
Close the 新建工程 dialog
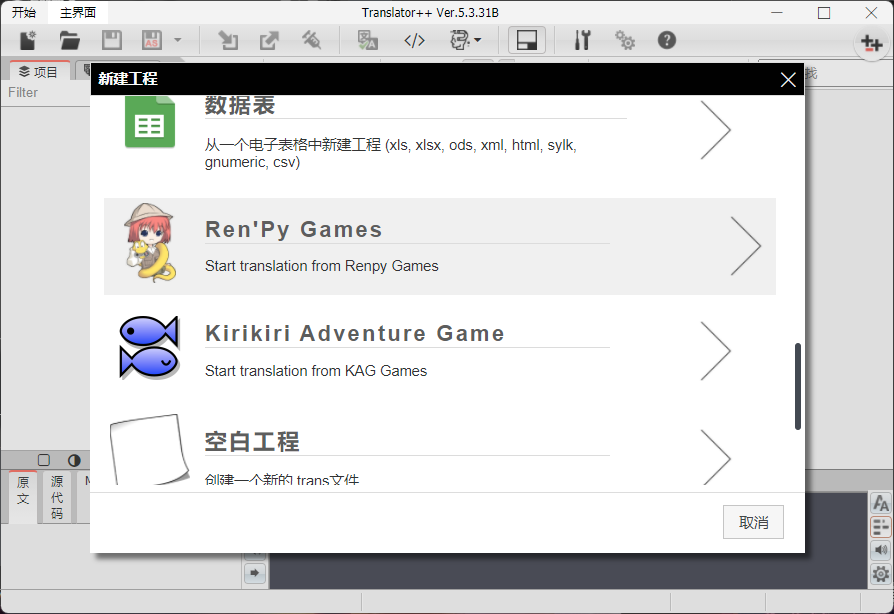tap(788, 79)
